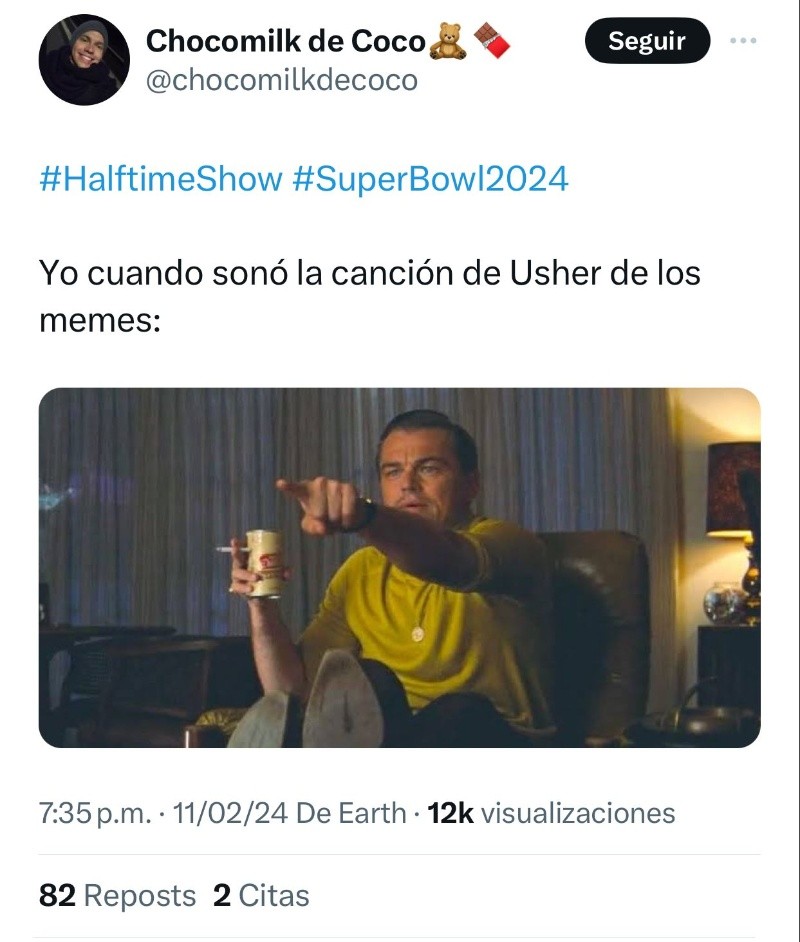Show the 82 Reposts list
This screenshot has height=942, width=800.
coord(117,895)
